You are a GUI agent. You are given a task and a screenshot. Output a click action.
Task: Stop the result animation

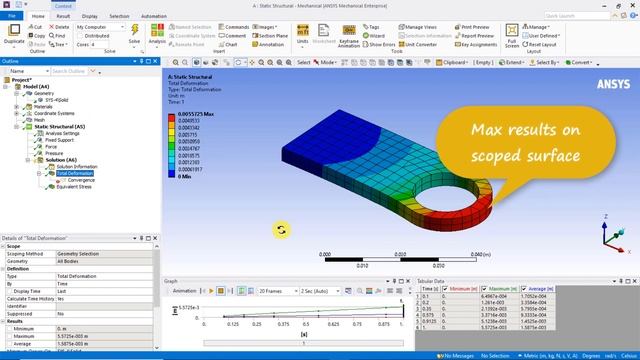pyautogui.click(x=220, y=291)
